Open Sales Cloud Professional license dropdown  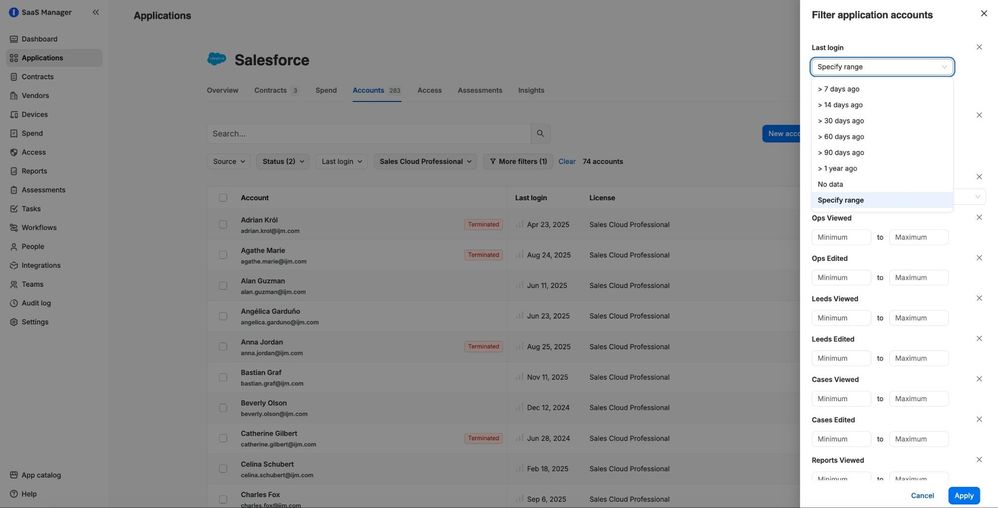click(x=425, y=161)
